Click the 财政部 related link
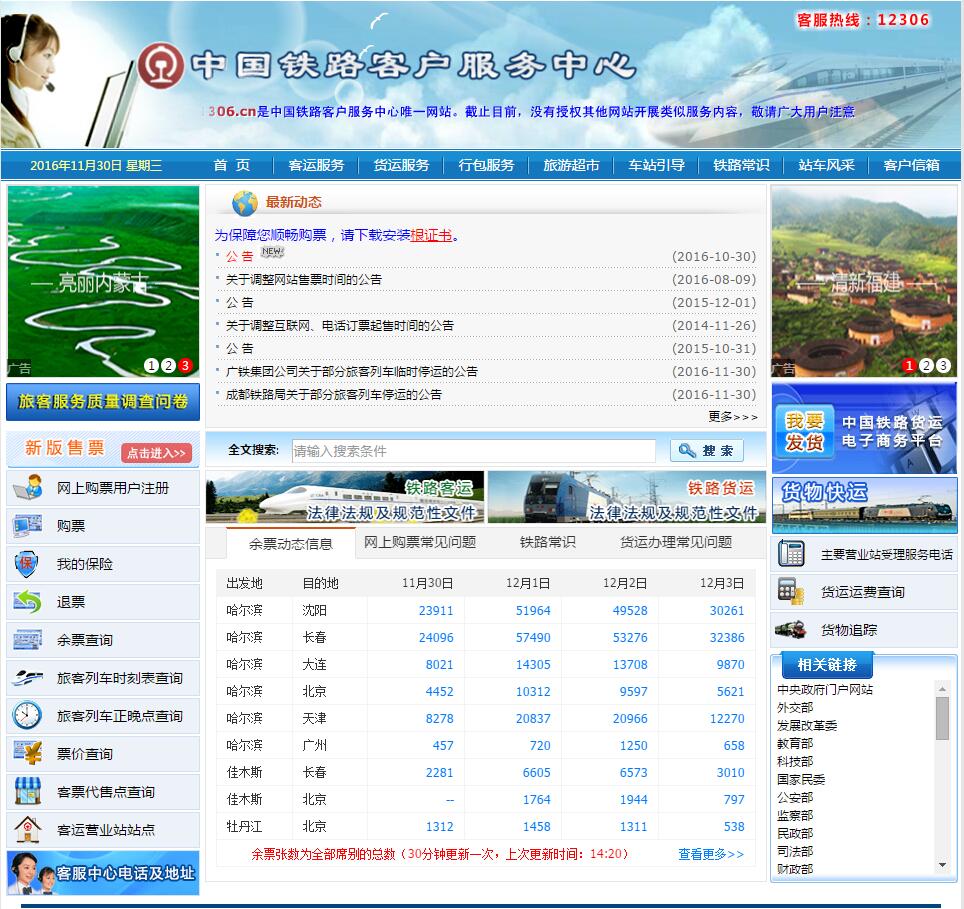Image resolution: width=964 pixels, height=909 pixels. pyautogui.click(x=795, y=868)
